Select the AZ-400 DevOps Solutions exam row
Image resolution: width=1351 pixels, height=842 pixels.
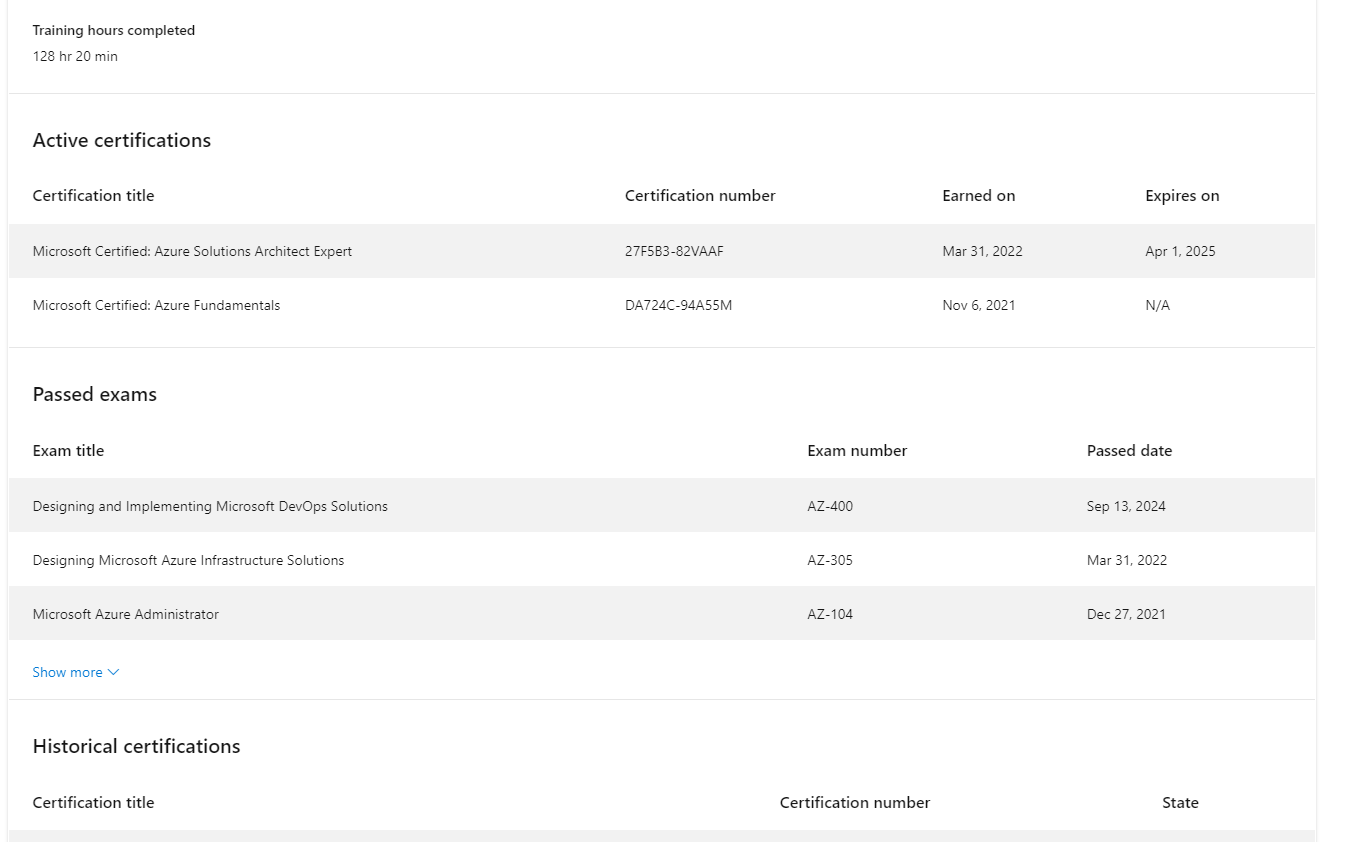pyautogui.click(x=210, y=506)
